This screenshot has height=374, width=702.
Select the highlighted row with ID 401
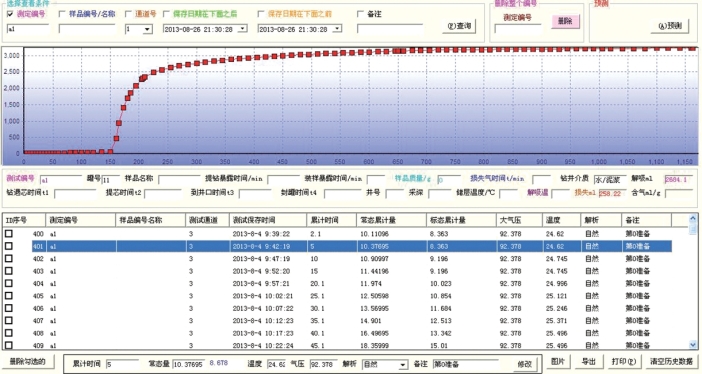point(351,246)
